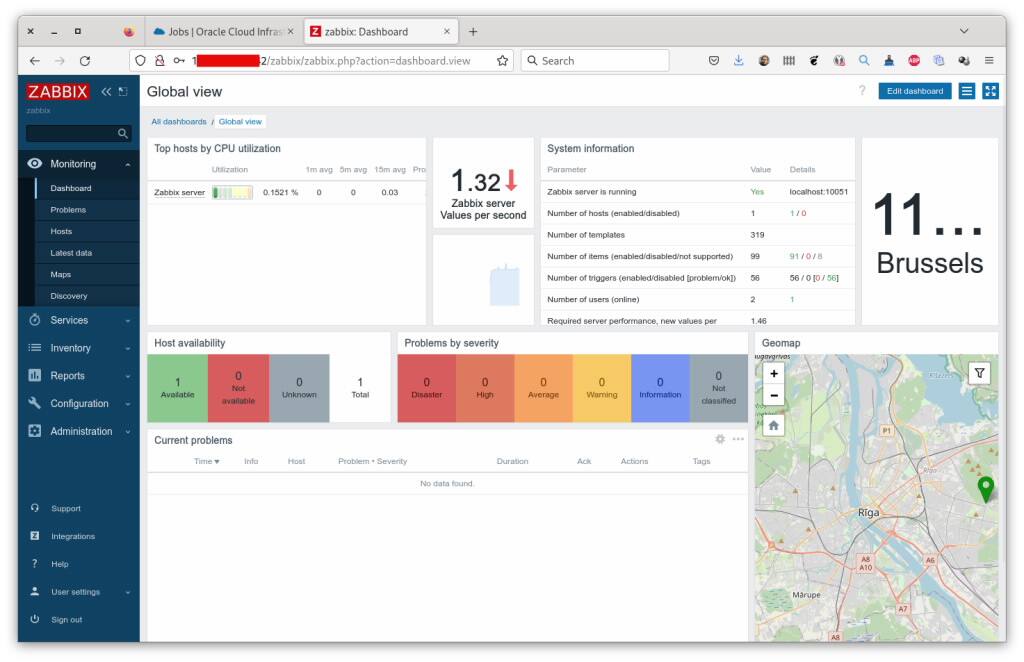The height and width of the screenshot is (662, 1024).
Task: Expand the User settings menu
Action: (79, 592)
